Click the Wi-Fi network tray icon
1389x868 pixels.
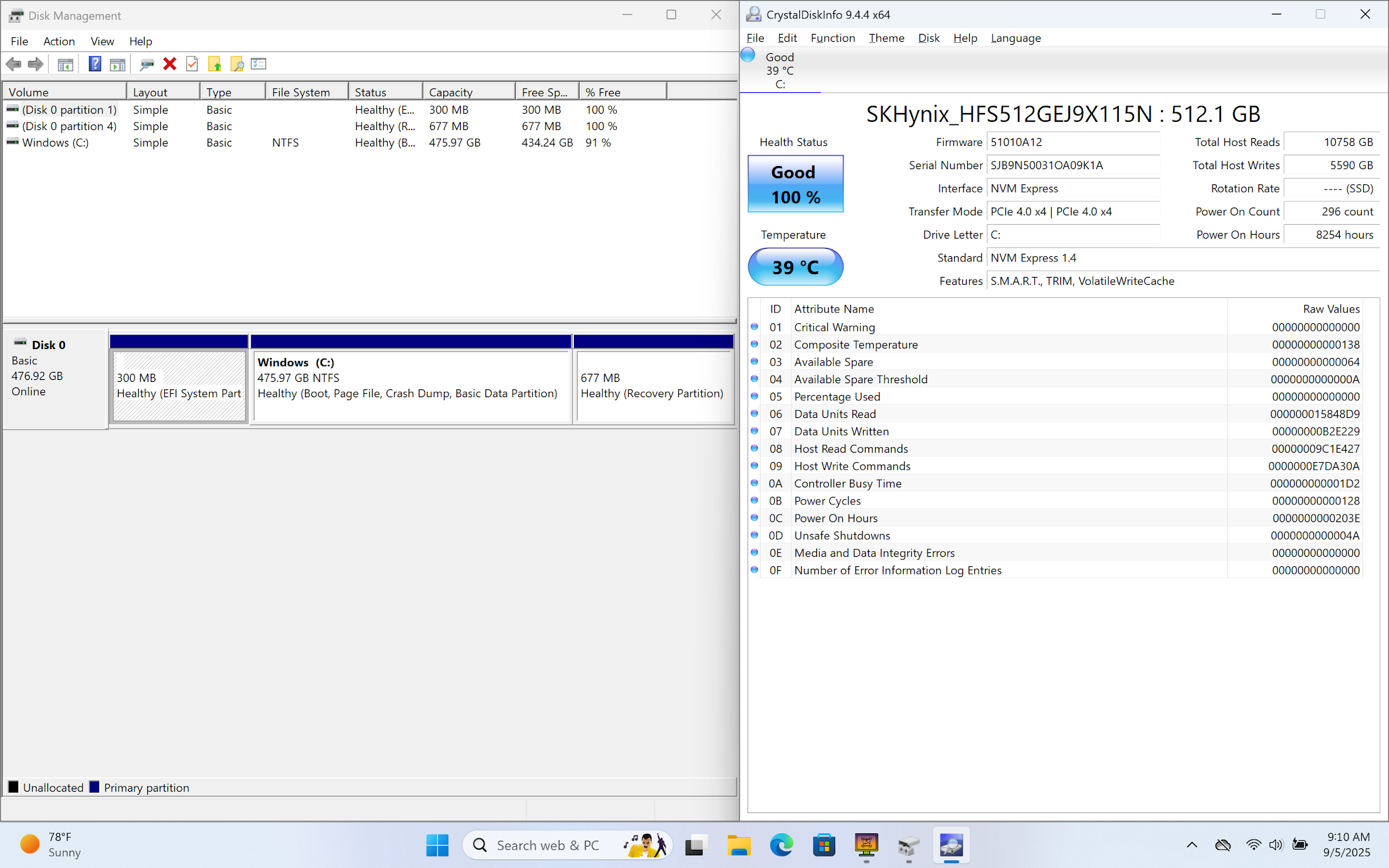coord(1253,845)
